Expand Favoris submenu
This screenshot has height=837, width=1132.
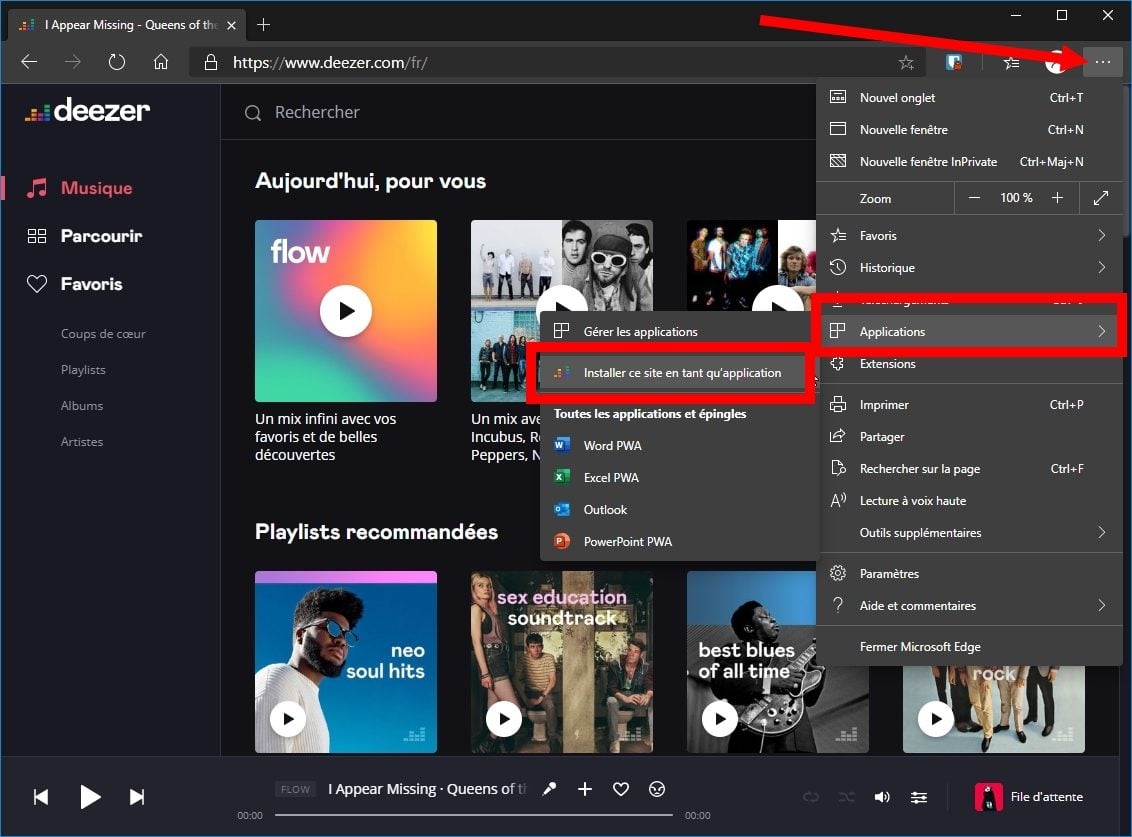[x=969, y=235]
